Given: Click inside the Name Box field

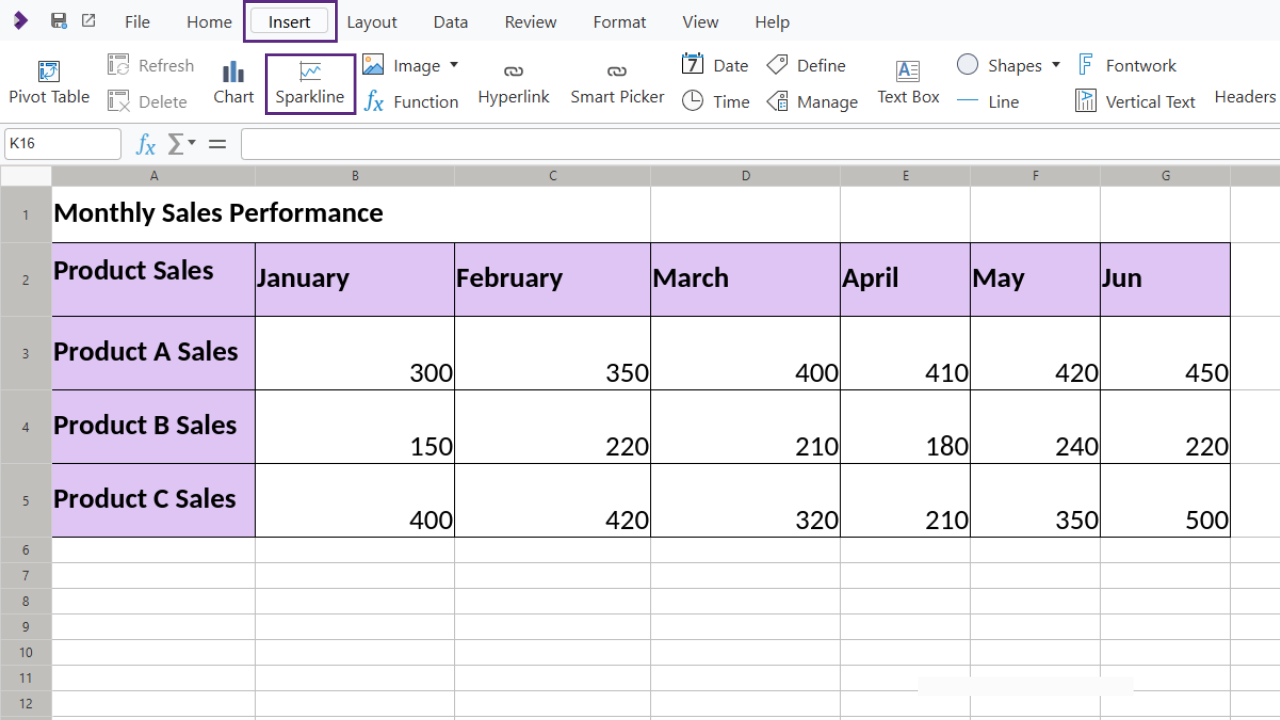Looking at the screenshot, I should [62, 143].
